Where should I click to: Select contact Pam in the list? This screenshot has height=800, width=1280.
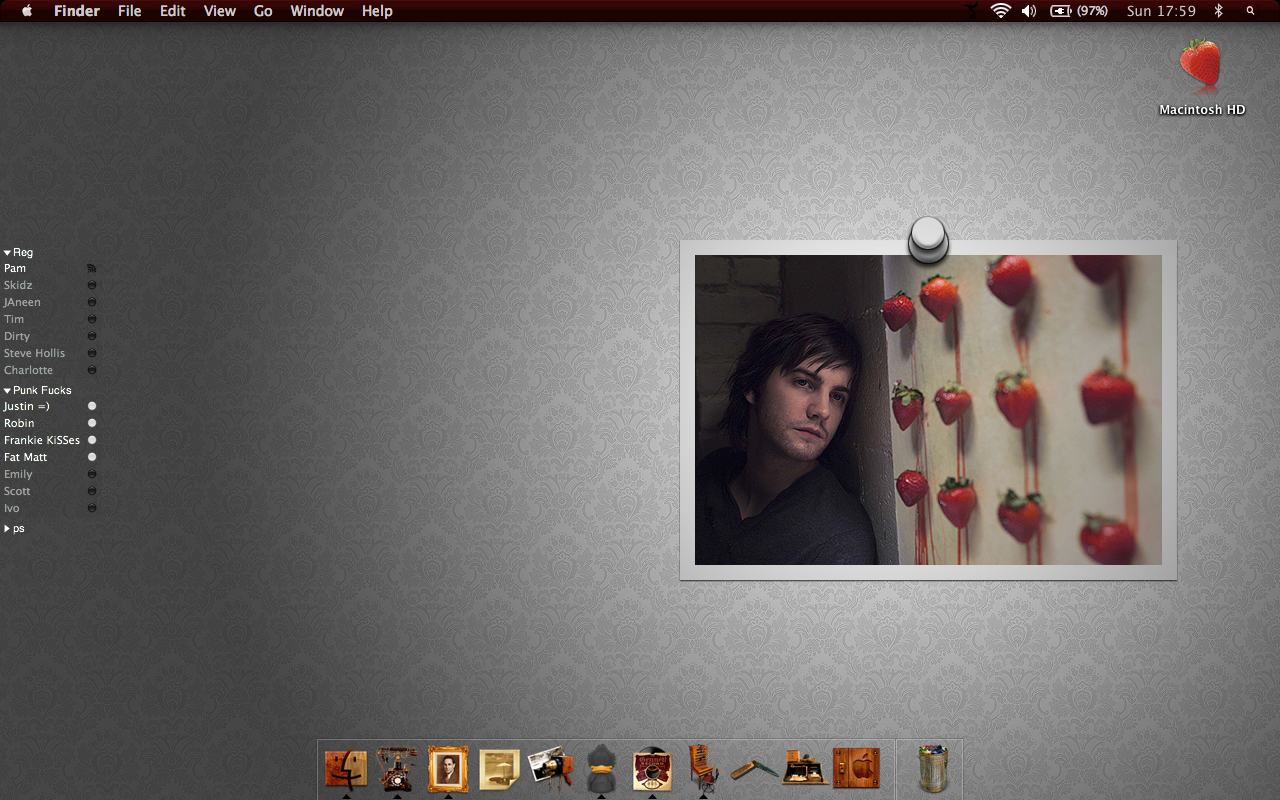pos(15,268)
